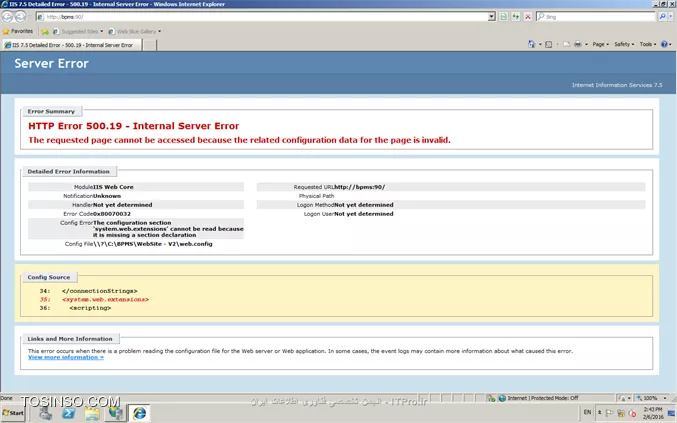Click config line 35 system.web.extensions
This screenshot has width=677, height=423.
[x=105, y=299]
